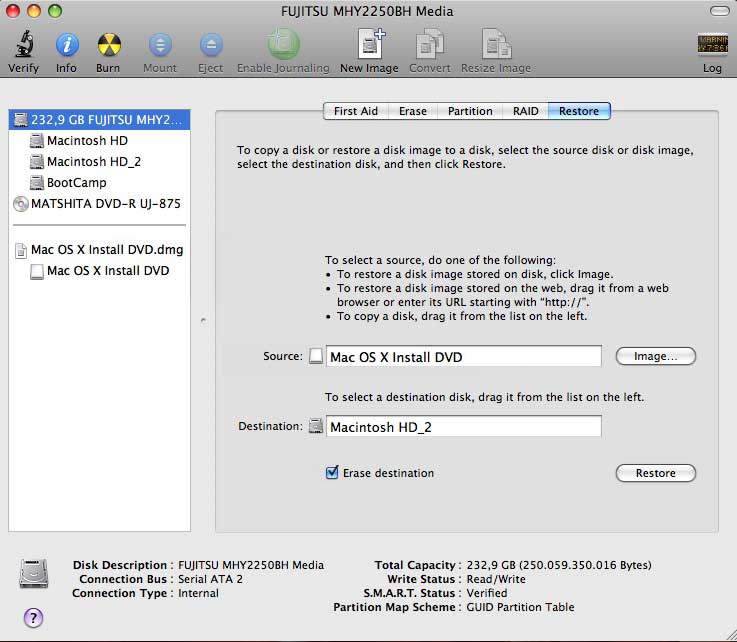
Task: Click the Verify microscope icon
Action: coord(23,44)
